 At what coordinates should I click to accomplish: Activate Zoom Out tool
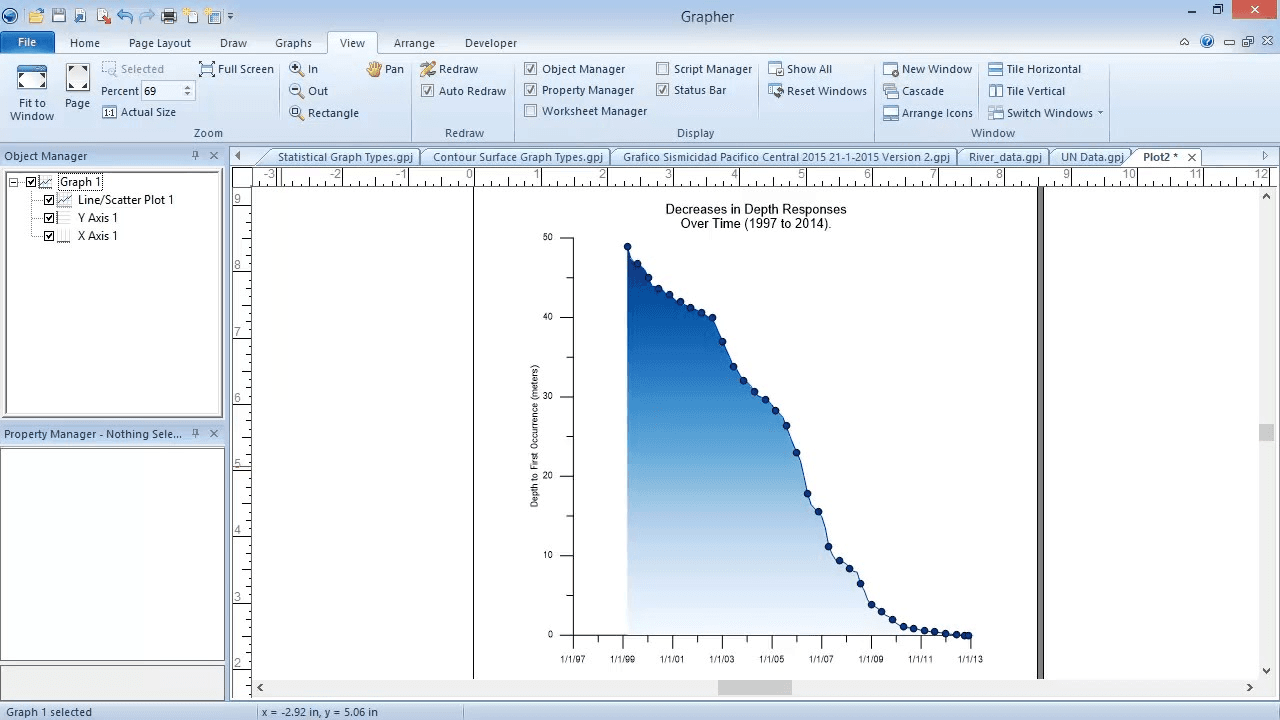click(x=311, y=91)
